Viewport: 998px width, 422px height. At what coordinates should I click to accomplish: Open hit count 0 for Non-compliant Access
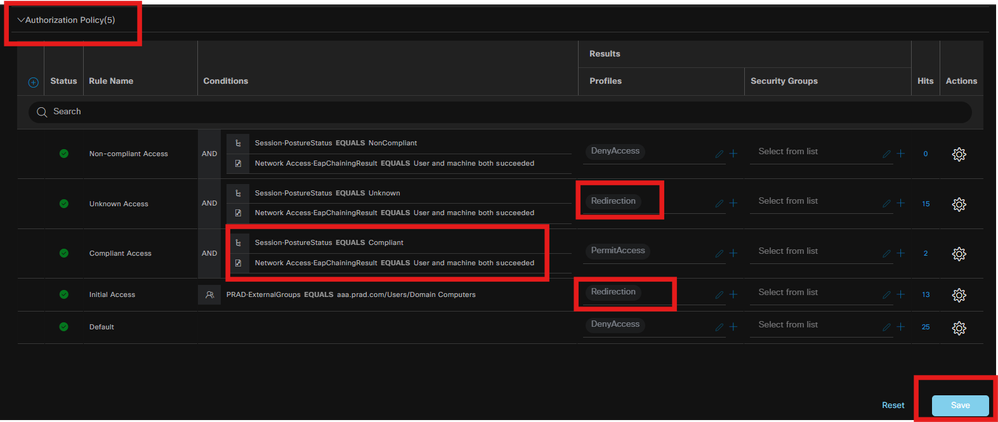click(x=925, y=154)
